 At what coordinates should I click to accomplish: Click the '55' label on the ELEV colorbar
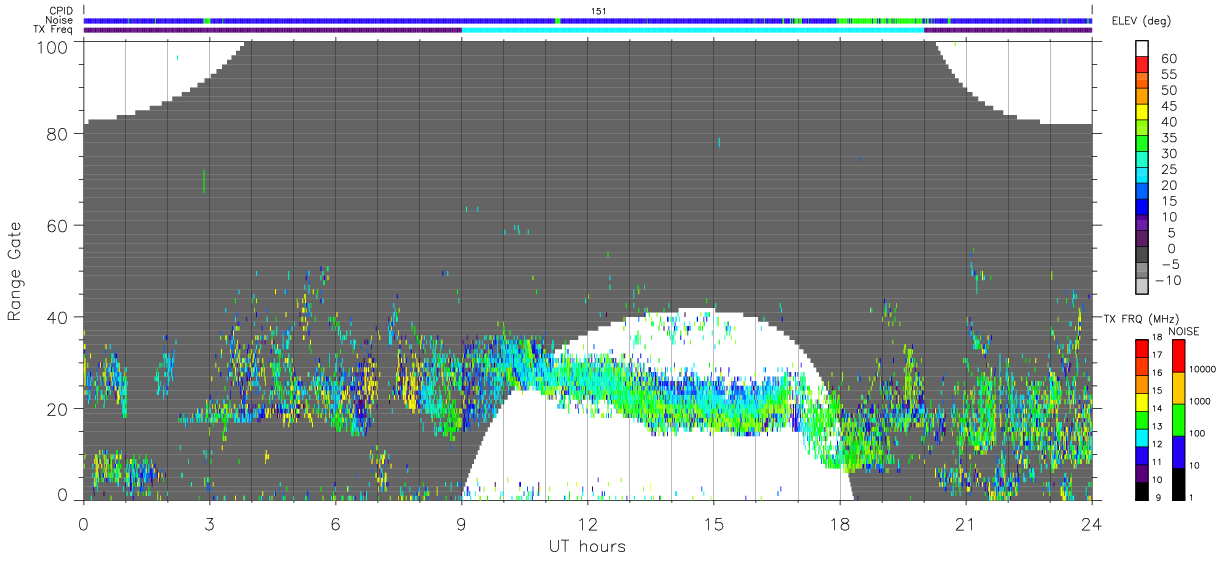pyautogui.click(x=1168, y=74)
